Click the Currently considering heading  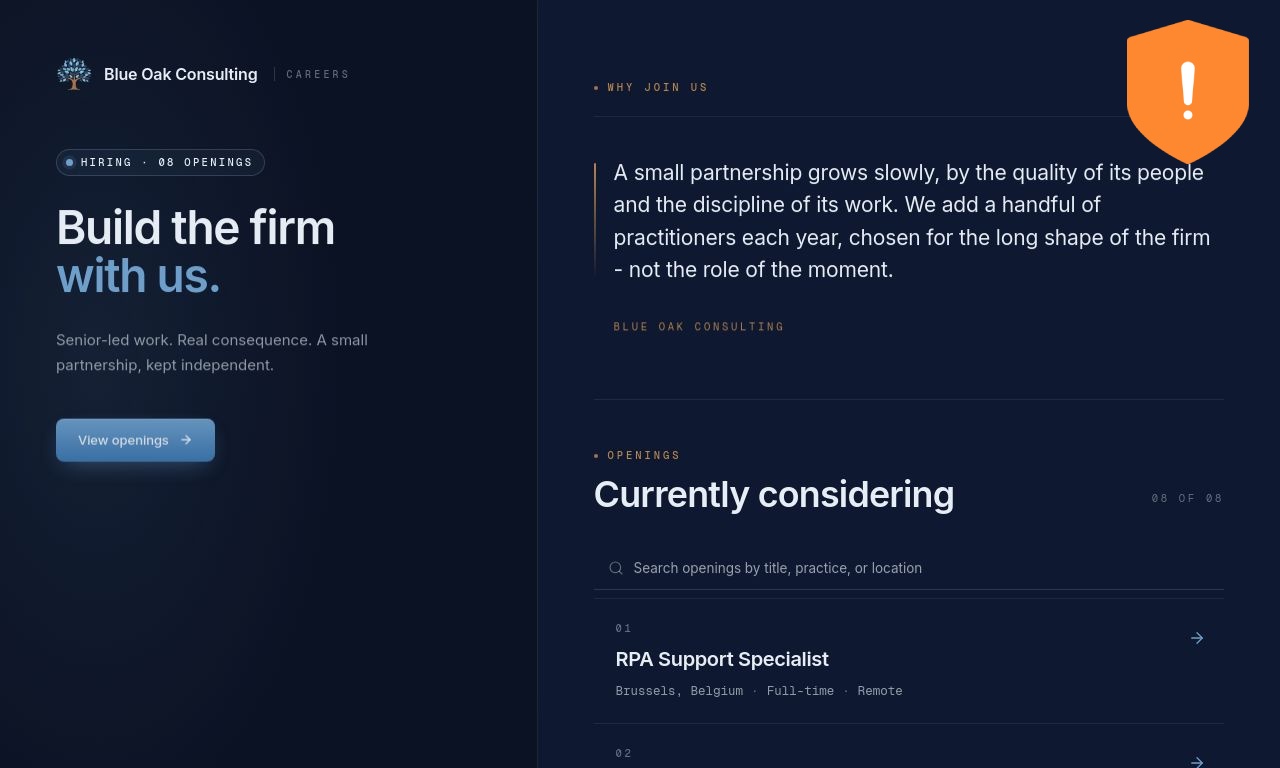(x=774, y=495)
